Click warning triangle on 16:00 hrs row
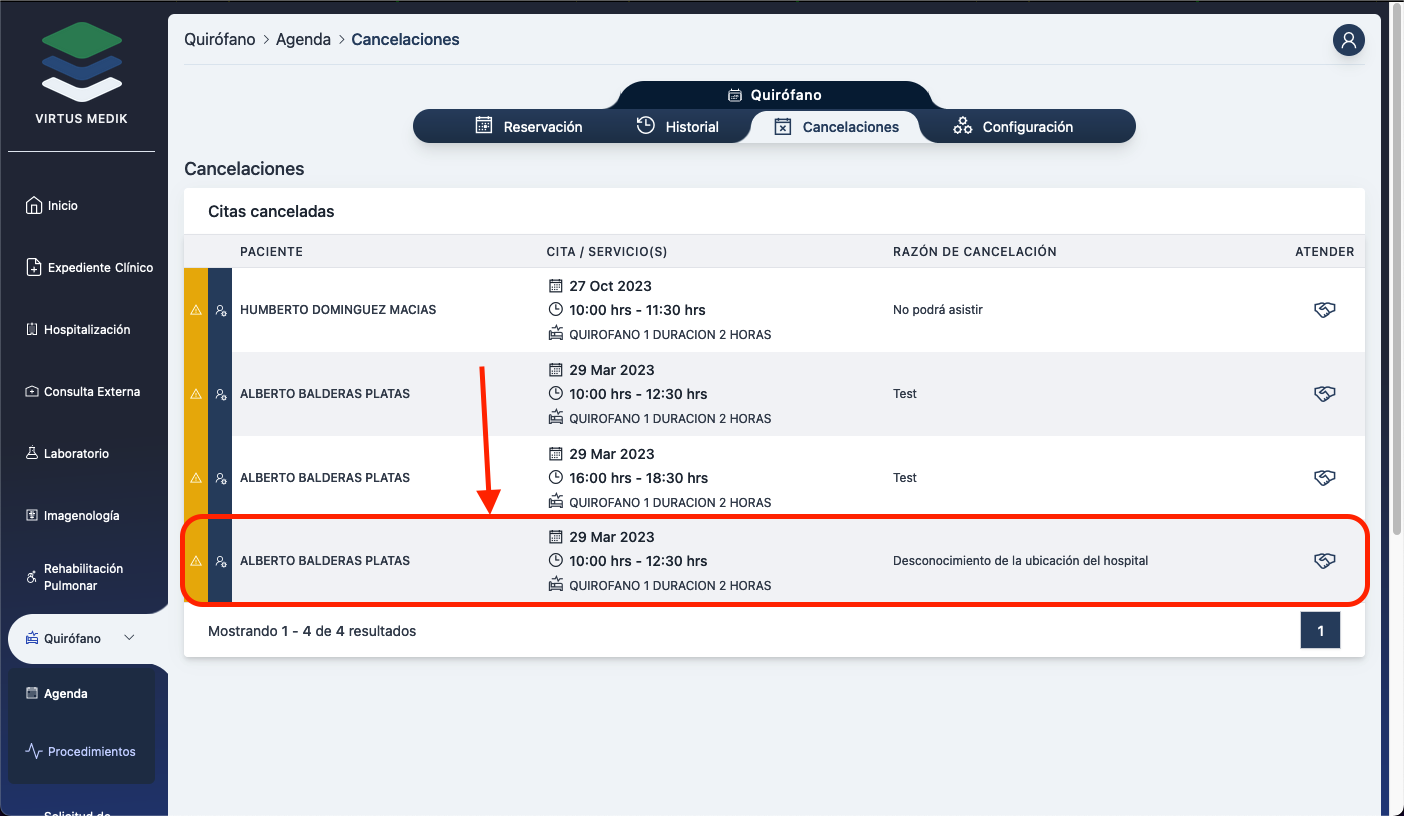Image resolution: width=1404 pixels, height=816 pixels. [x=196, y=478]
